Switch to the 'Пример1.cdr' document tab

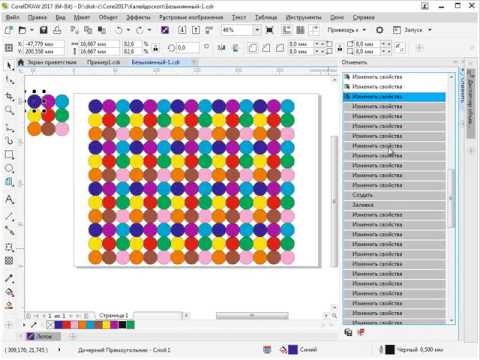point(103,62)
